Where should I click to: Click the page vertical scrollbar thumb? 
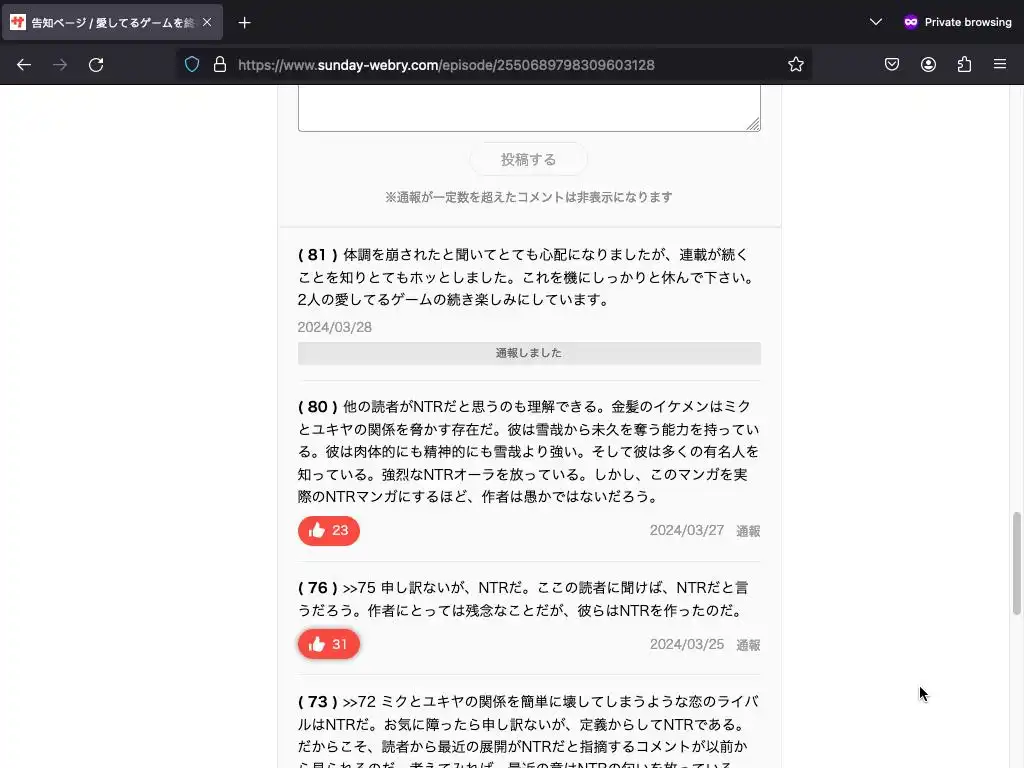pyautogui.click(x=1017, y=563)
